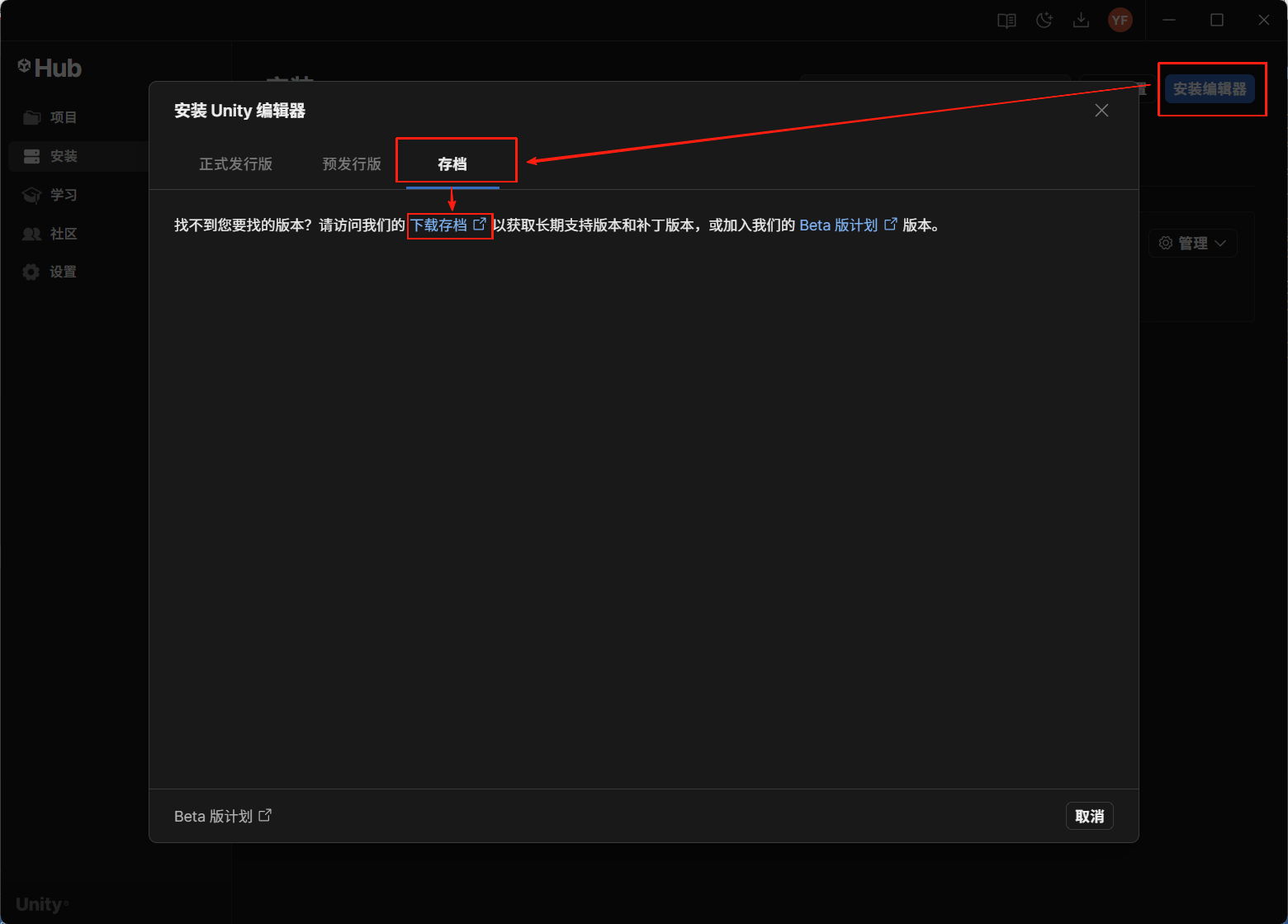Toggle the moon theme icon

pyautogui.click(x=1044, y=21)
